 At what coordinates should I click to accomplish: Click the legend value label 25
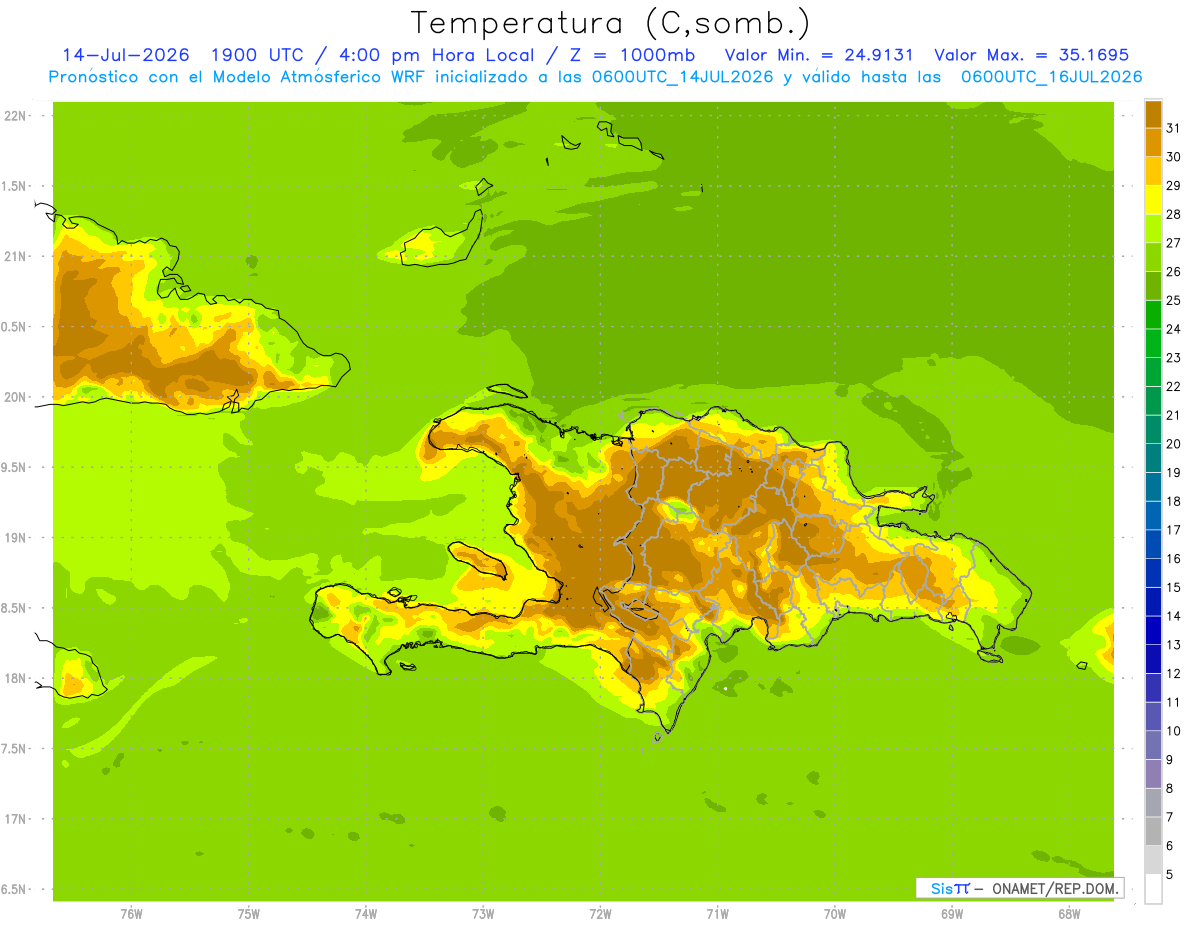1173,300
